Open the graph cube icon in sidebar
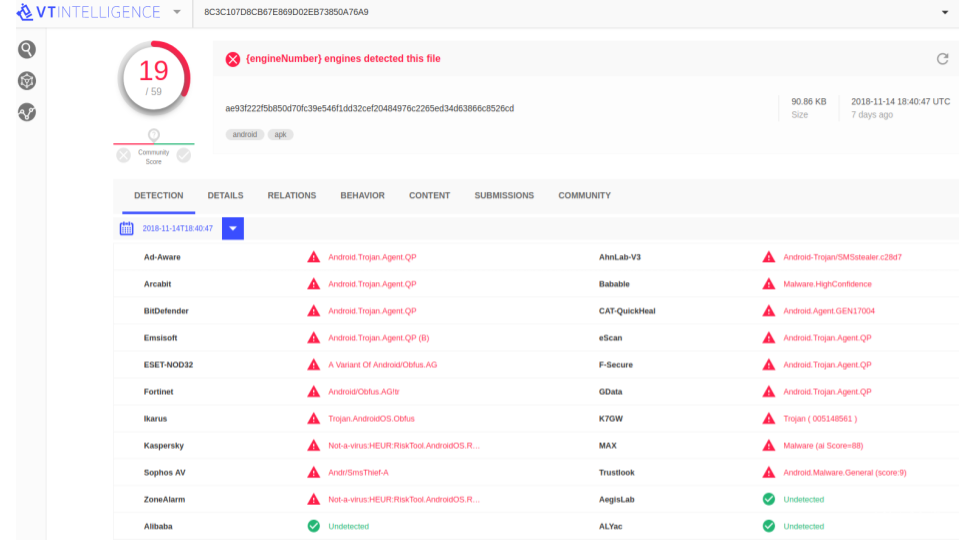Screen dimensions: 963x542 (27, 81)
